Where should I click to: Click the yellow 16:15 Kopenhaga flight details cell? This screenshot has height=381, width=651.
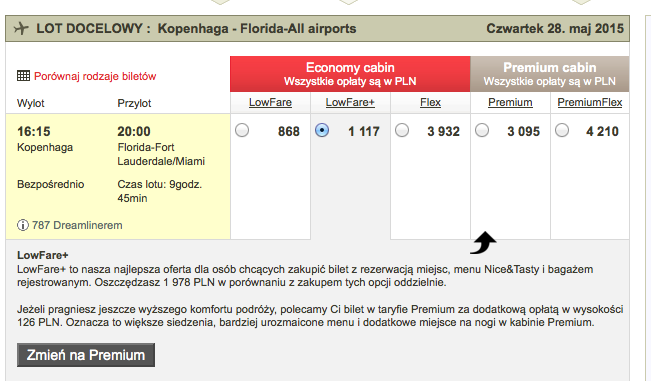(x=118, y=177)
